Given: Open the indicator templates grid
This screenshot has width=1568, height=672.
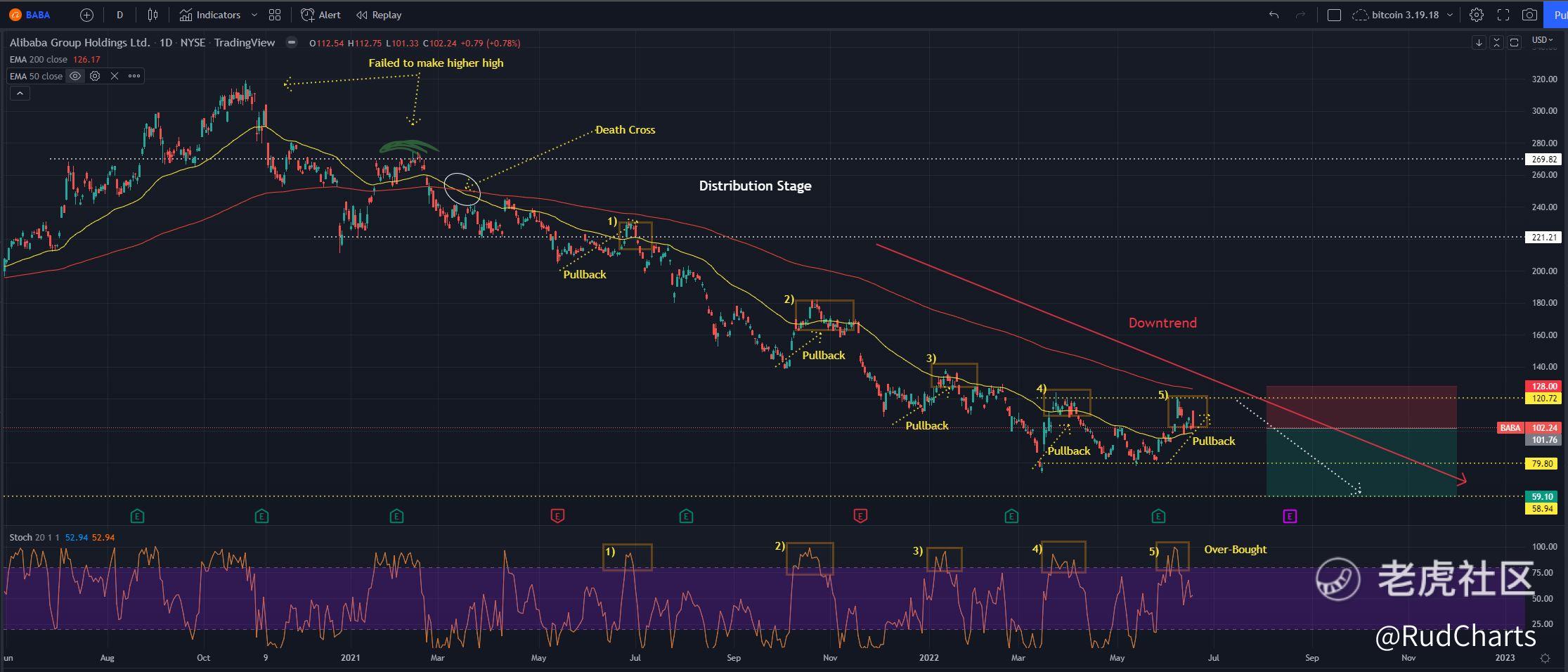Looking at the screenshot, I should point(275,15).
